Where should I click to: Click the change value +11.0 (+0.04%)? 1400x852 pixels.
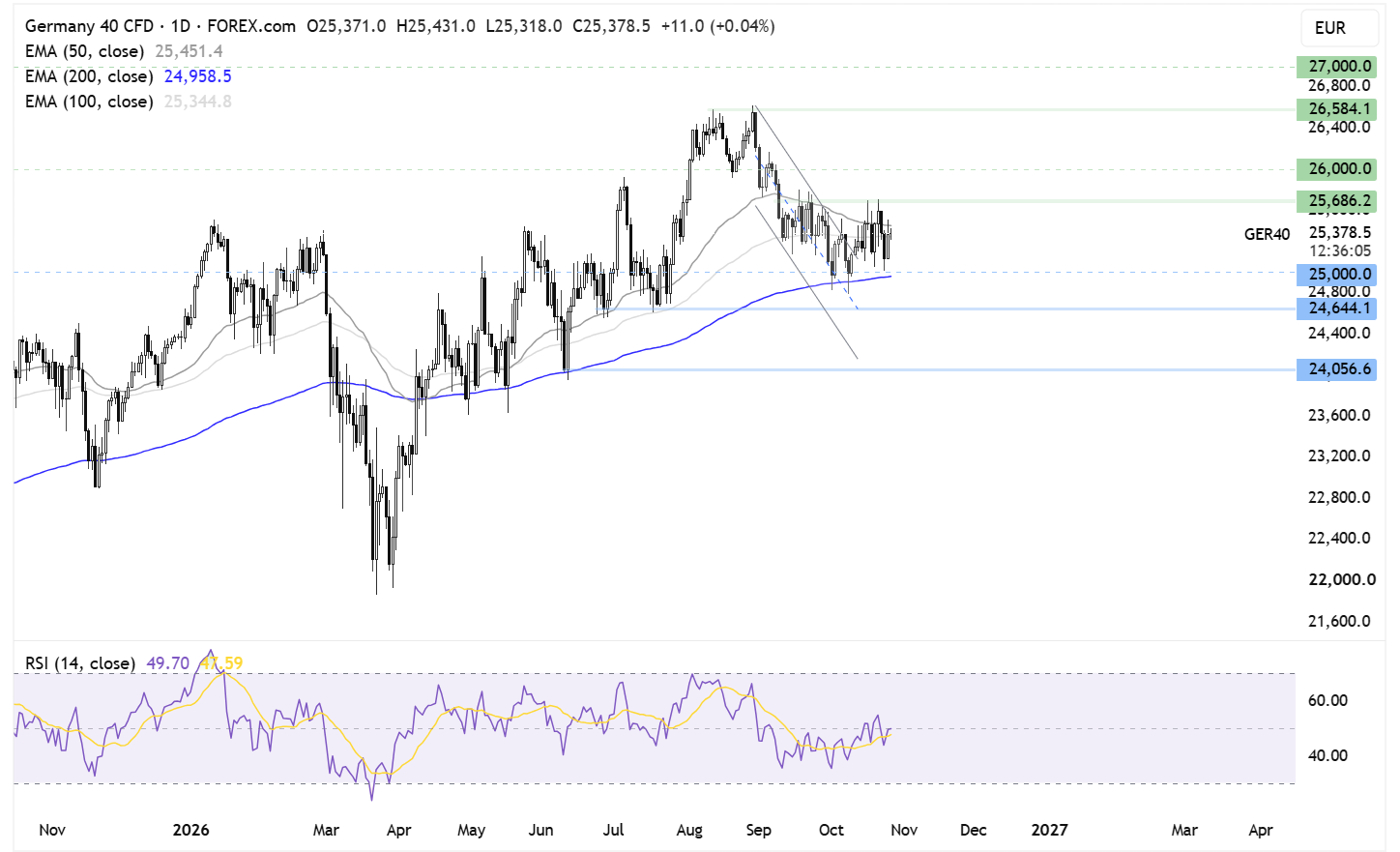717,26
